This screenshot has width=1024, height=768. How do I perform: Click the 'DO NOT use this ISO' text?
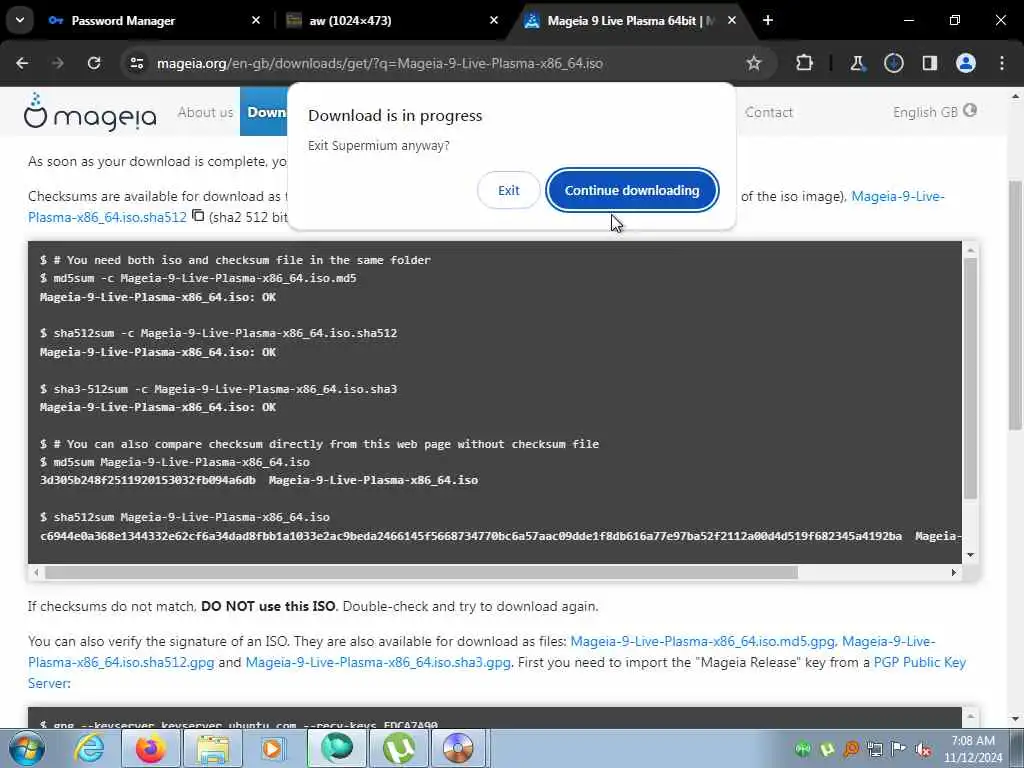tap(268, 606)
